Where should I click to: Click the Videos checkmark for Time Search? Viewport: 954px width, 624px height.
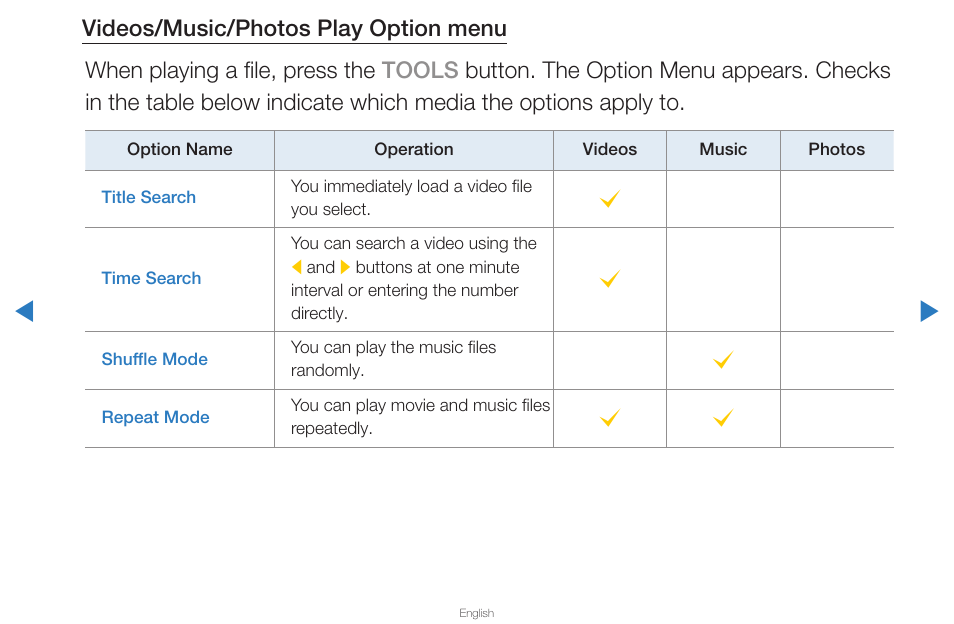[610, 279]
